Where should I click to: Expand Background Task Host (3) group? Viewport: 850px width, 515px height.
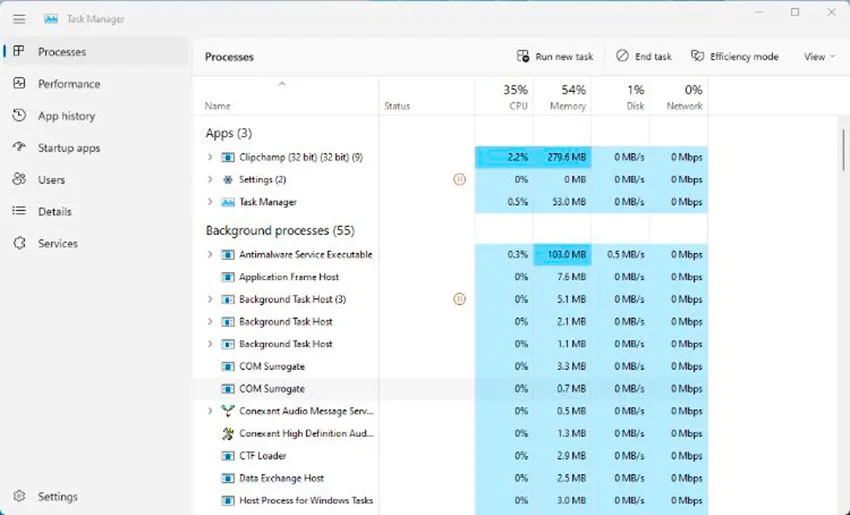coord(210,299)
